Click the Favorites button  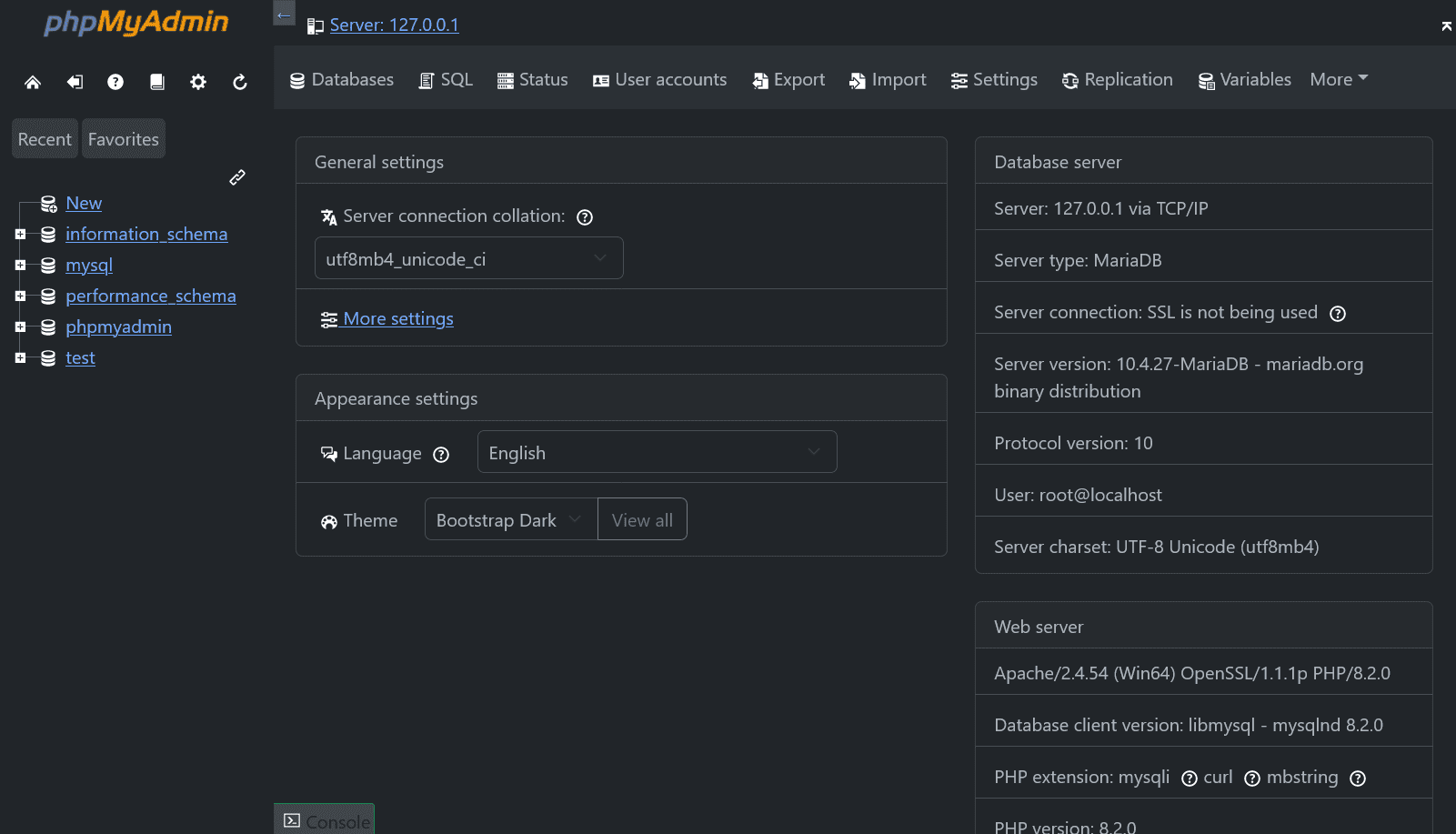click(124, 139)
